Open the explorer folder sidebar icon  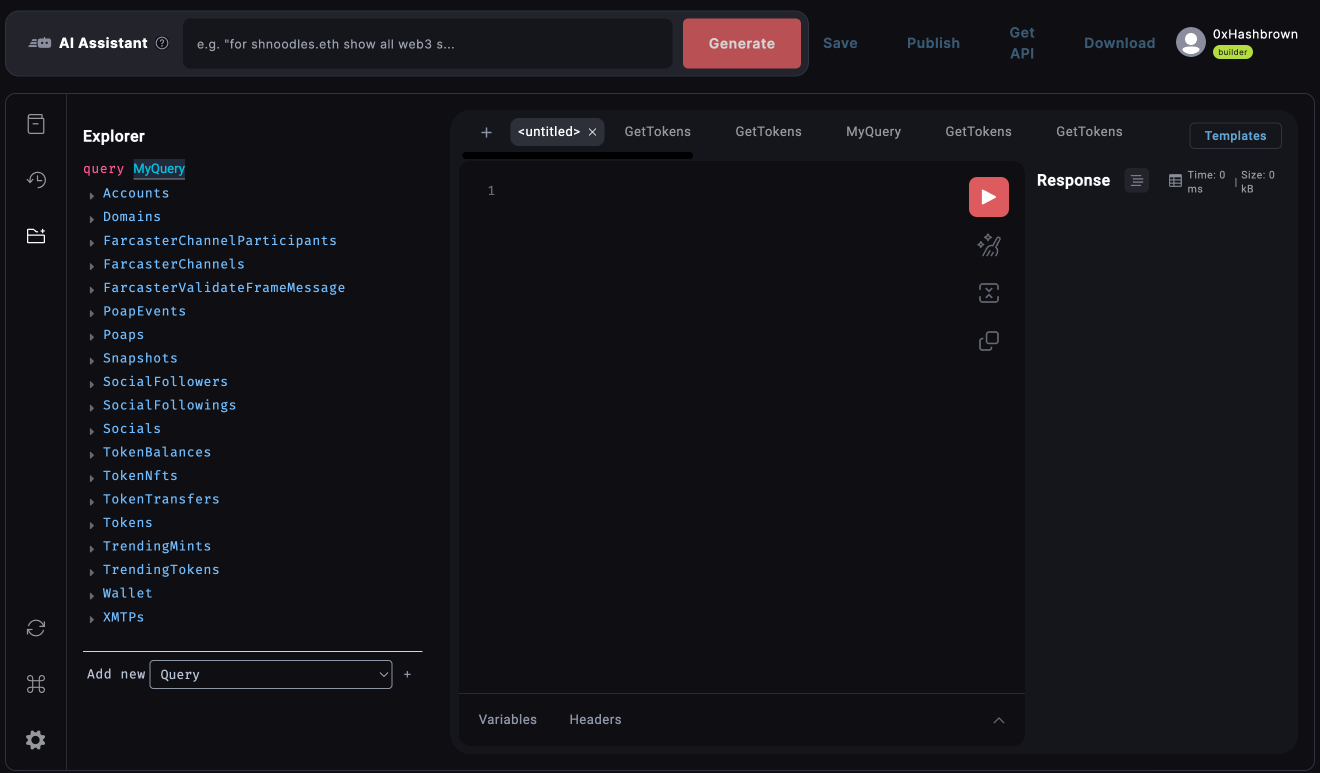[36, 236]
